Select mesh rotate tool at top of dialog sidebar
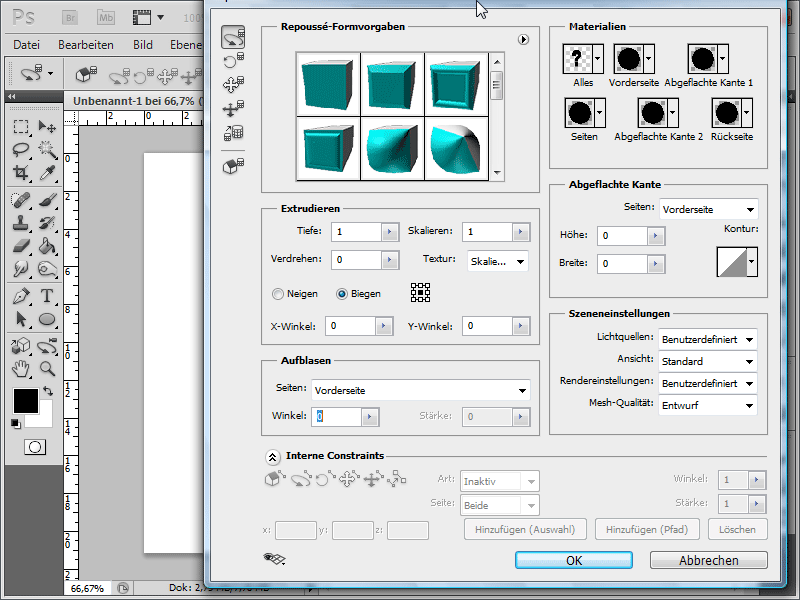Viewport: 800px width, 600px height. click(x=233, y=37)
